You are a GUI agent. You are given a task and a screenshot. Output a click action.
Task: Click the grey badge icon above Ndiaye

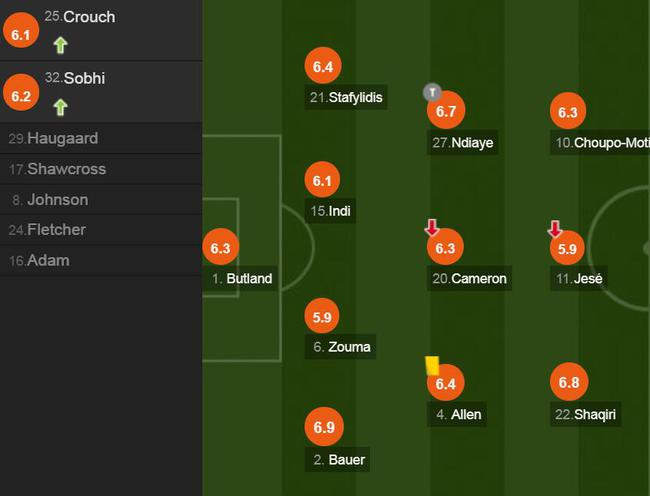tap(431, 93)
